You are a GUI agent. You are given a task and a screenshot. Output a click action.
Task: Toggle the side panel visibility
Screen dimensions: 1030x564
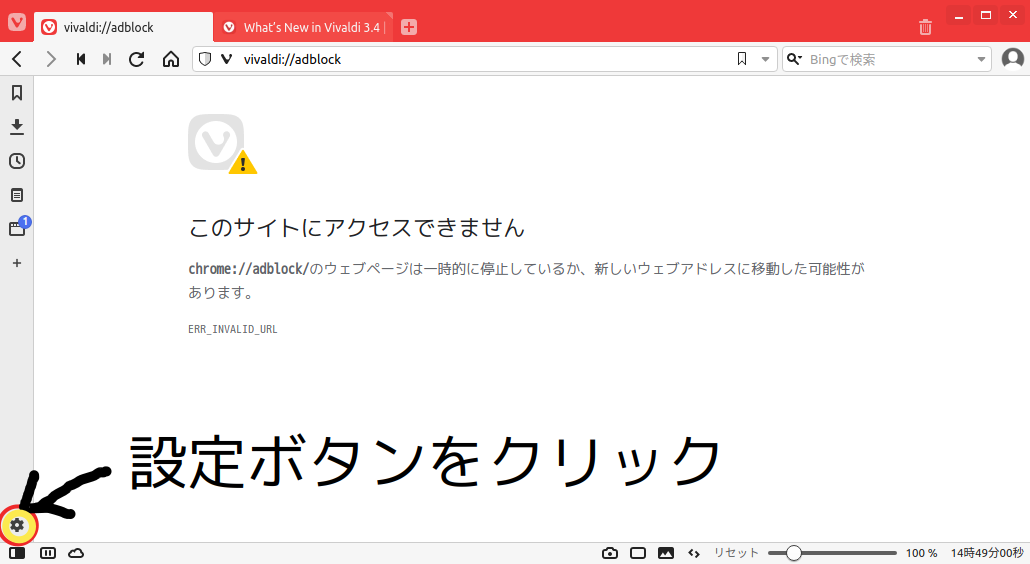coord(17,553)
